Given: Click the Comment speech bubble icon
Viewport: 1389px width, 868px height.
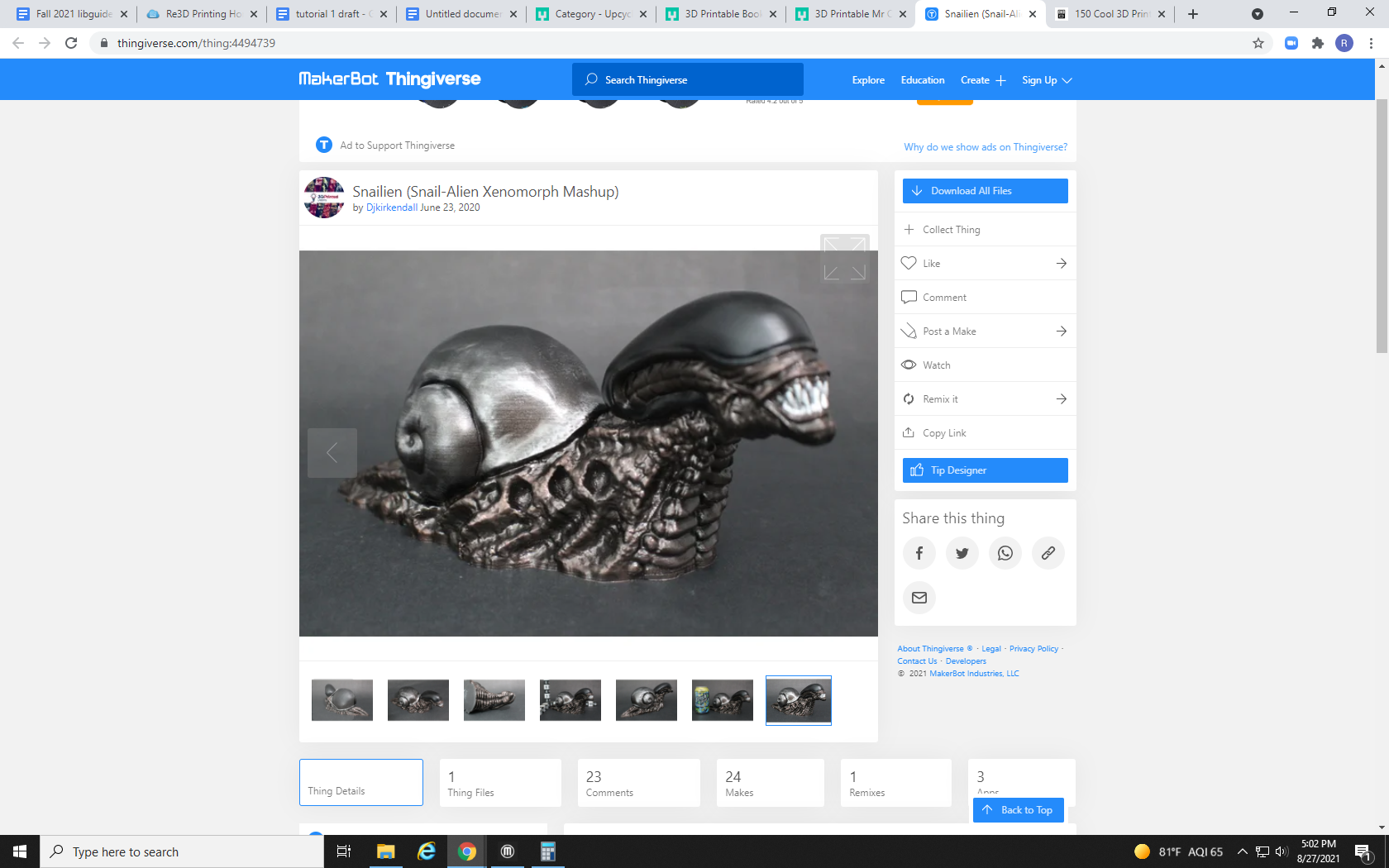Looking at the screenshot, I should tap(909, 297).
